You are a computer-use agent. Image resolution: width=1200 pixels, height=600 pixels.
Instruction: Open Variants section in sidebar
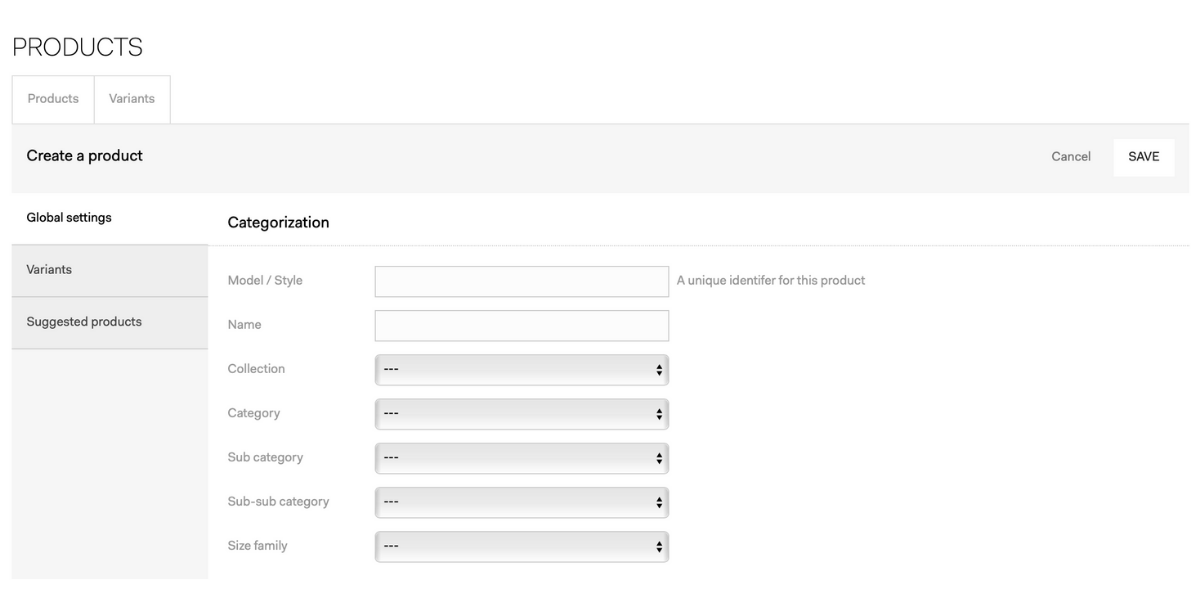click(110, 270)
